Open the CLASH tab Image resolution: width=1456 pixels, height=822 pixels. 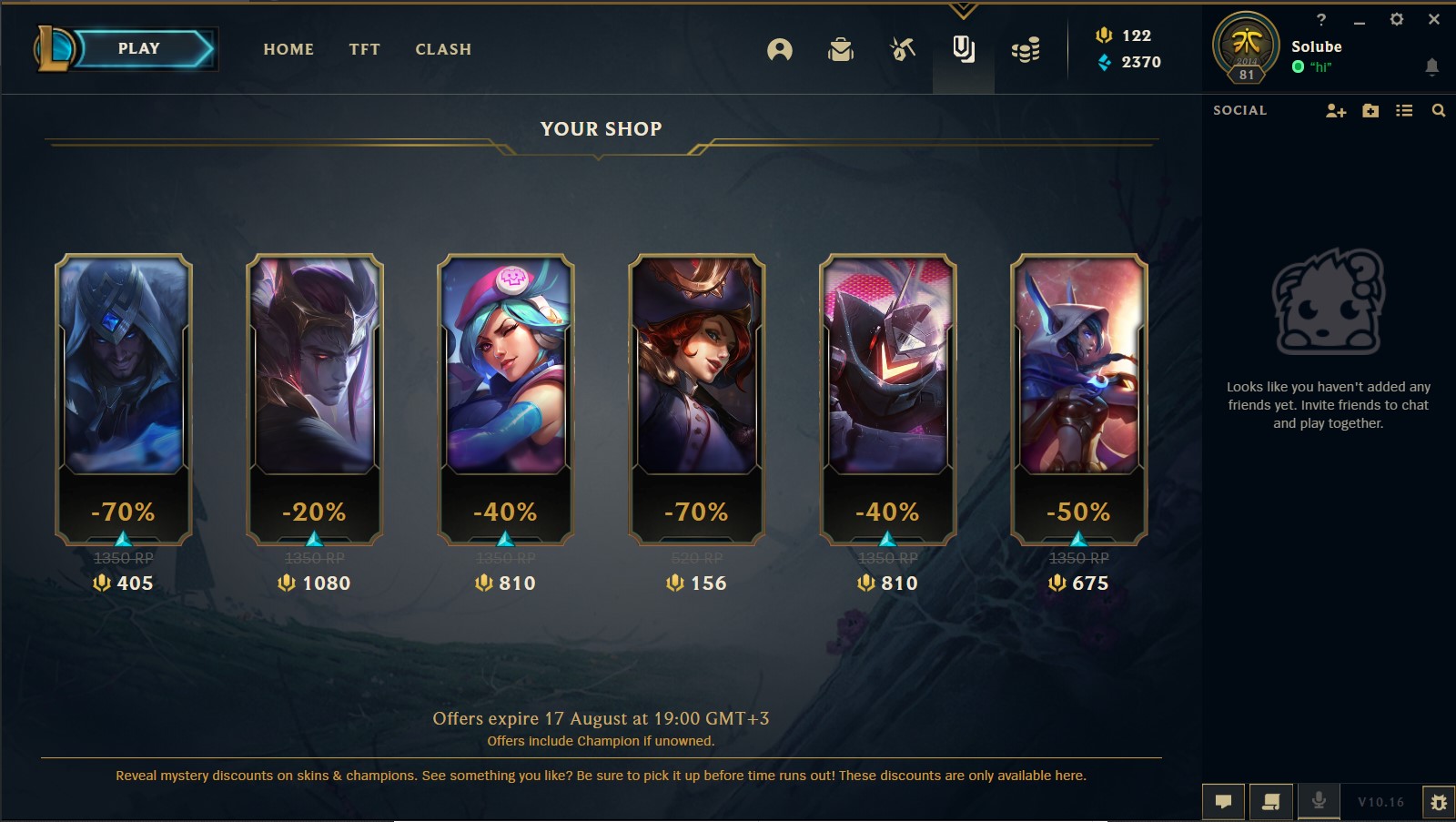point(443,49)
